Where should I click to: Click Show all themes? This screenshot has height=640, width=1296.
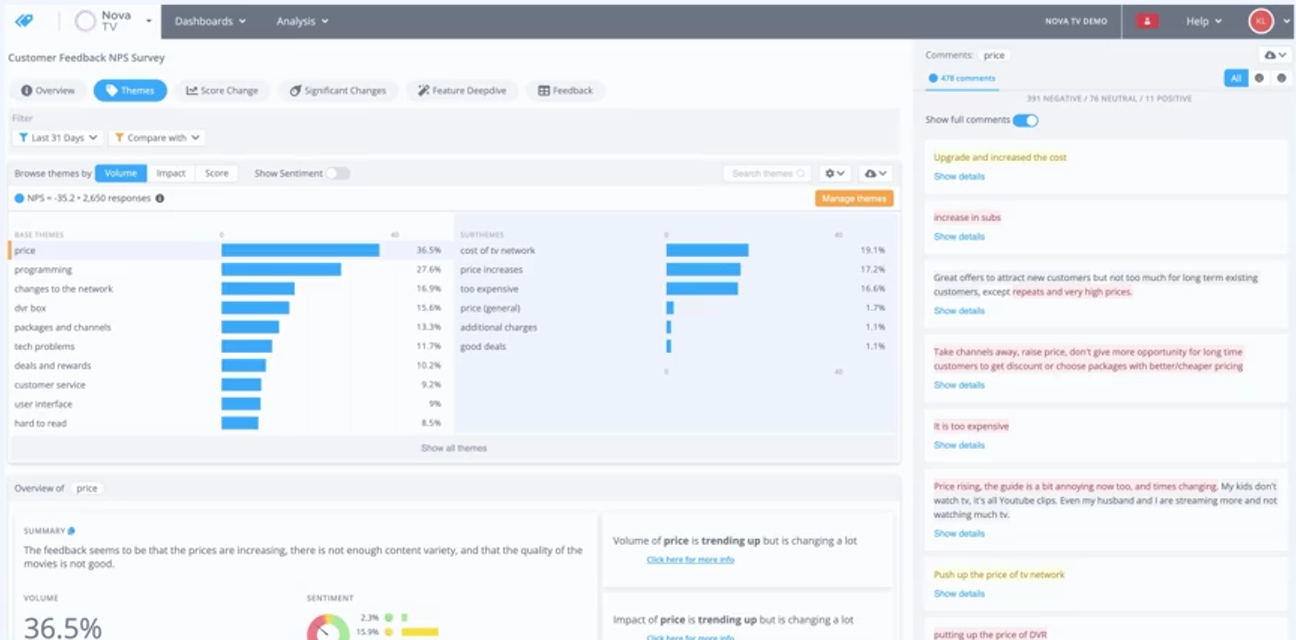[454, 448]
